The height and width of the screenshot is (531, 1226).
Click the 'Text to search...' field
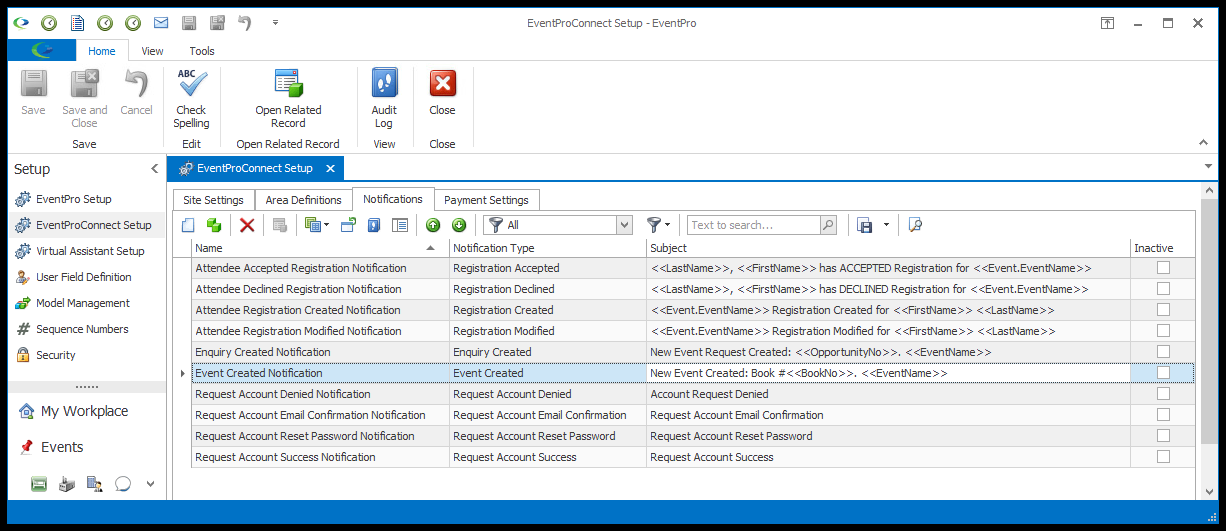click(x=753, y=225)
